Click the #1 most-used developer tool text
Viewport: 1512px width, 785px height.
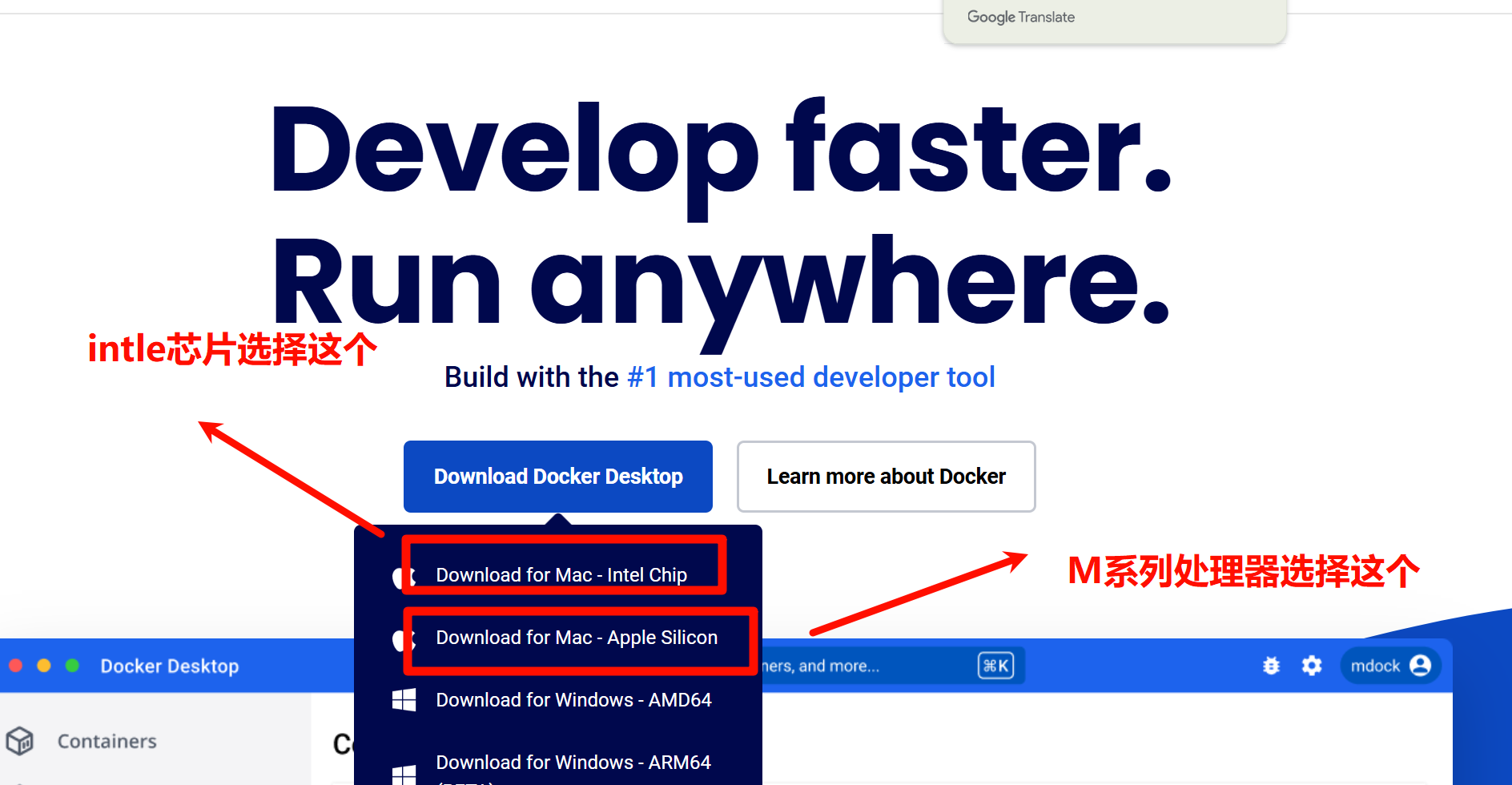point(811,376)
